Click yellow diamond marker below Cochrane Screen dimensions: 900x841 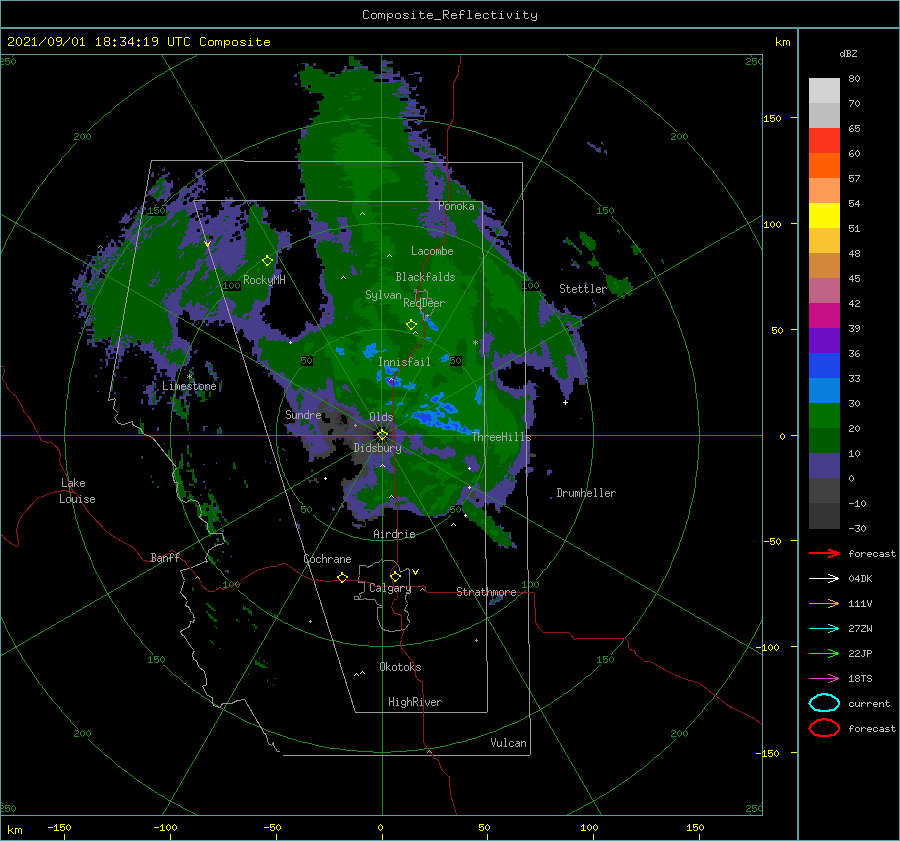click(343, 578)
